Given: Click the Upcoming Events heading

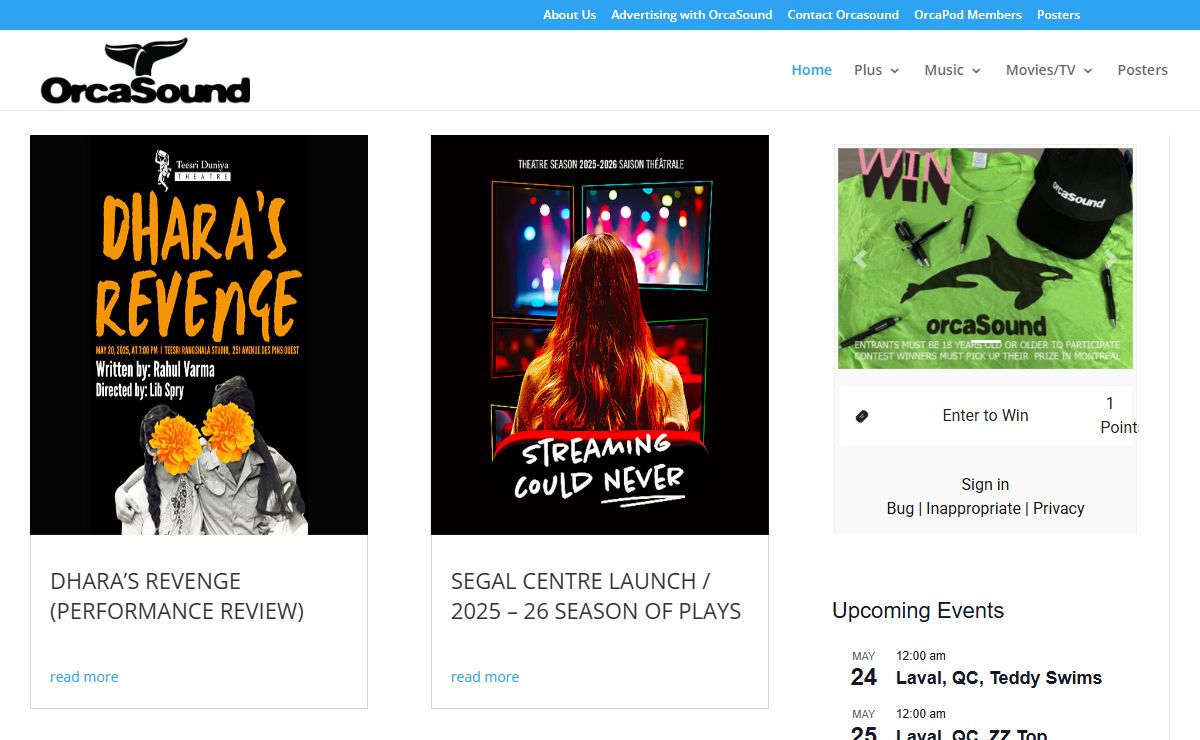Looking at the screenshot, I should click(918, 611).
